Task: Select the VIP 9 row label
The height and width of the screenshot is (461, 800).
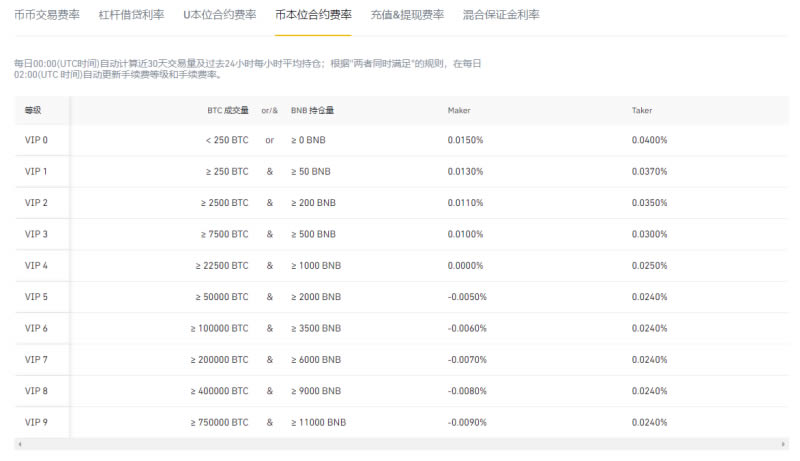Action: click(36, 422)
